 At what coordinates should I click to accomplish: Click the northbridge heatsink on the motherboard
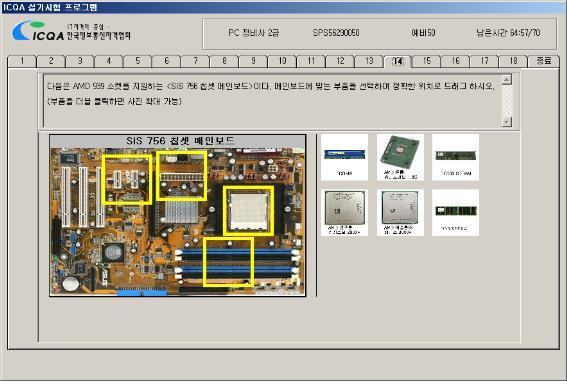pos(181,212)
